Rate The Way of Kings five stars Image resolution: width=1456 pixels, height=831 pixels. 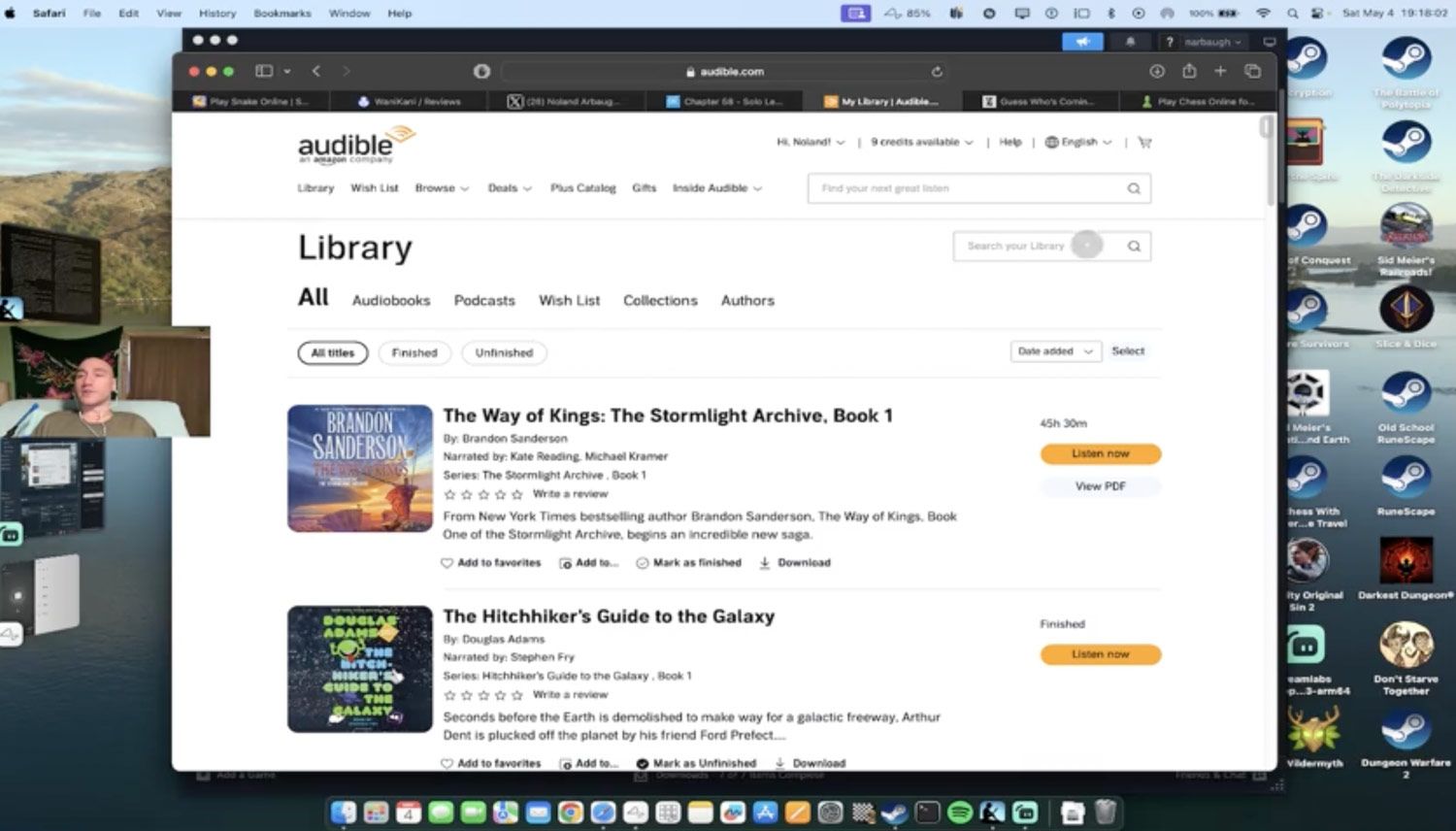click(x=517, y=495)
